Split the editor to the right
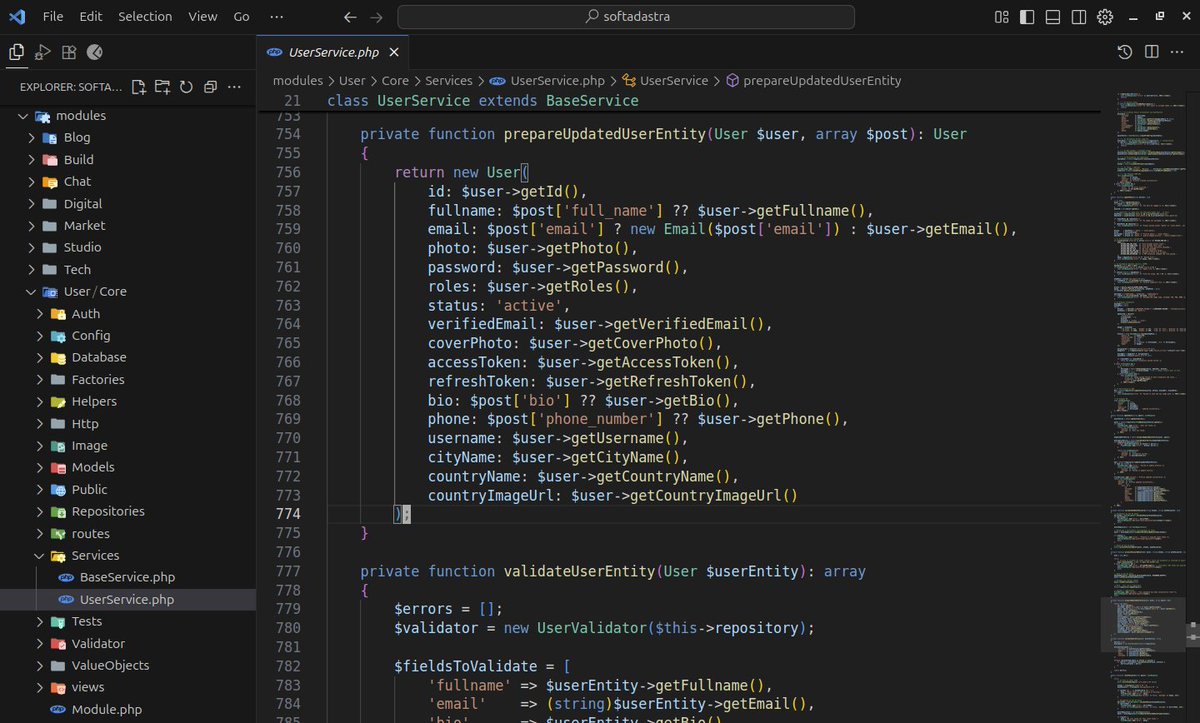Viewport: 1200px width, 723px height. (x=1152, y=52)
